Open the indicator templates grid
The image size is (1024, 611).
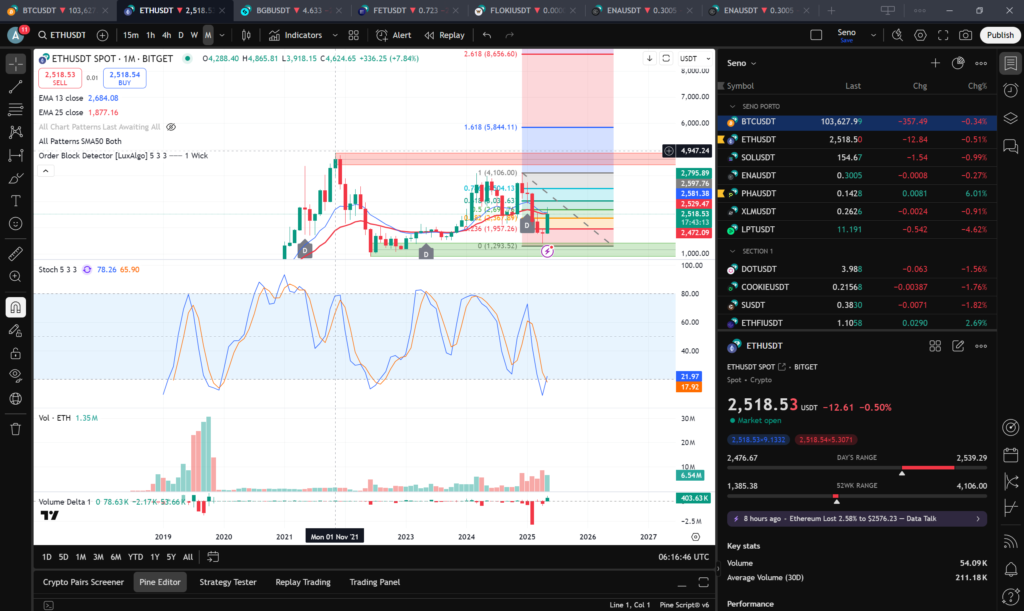click(x=353, y=35)
